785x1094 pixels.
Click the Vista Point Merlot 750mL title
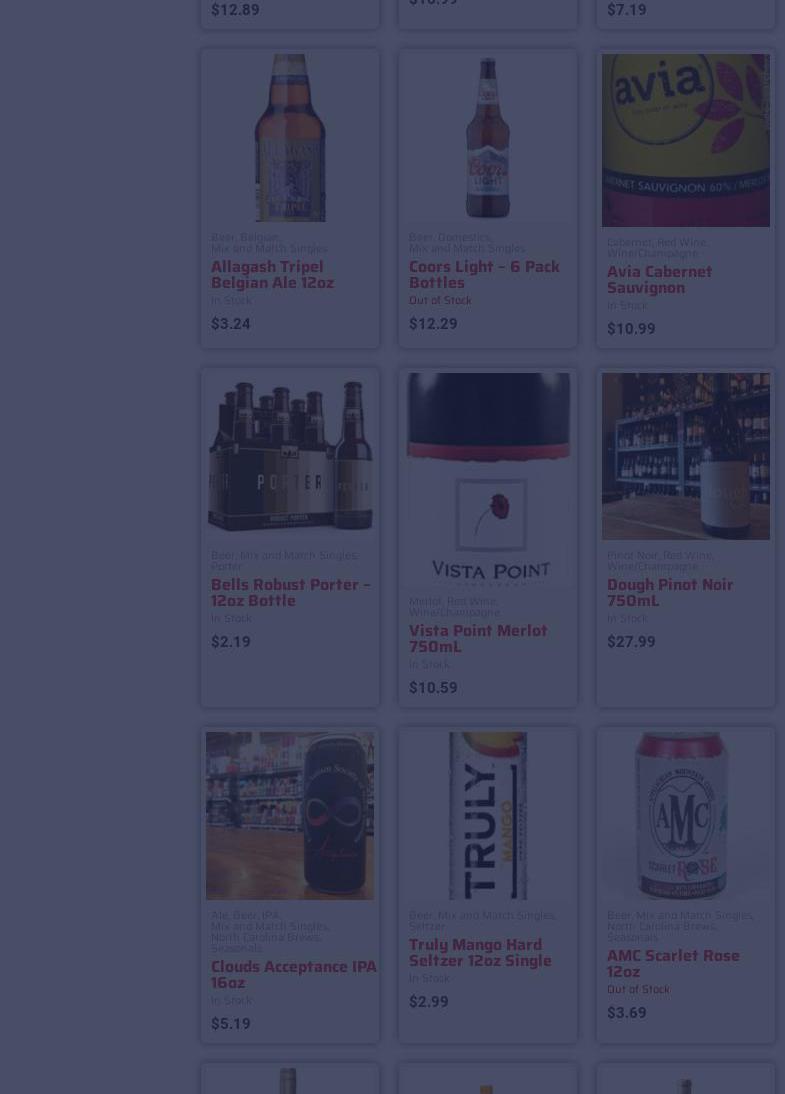click(478, 638)
